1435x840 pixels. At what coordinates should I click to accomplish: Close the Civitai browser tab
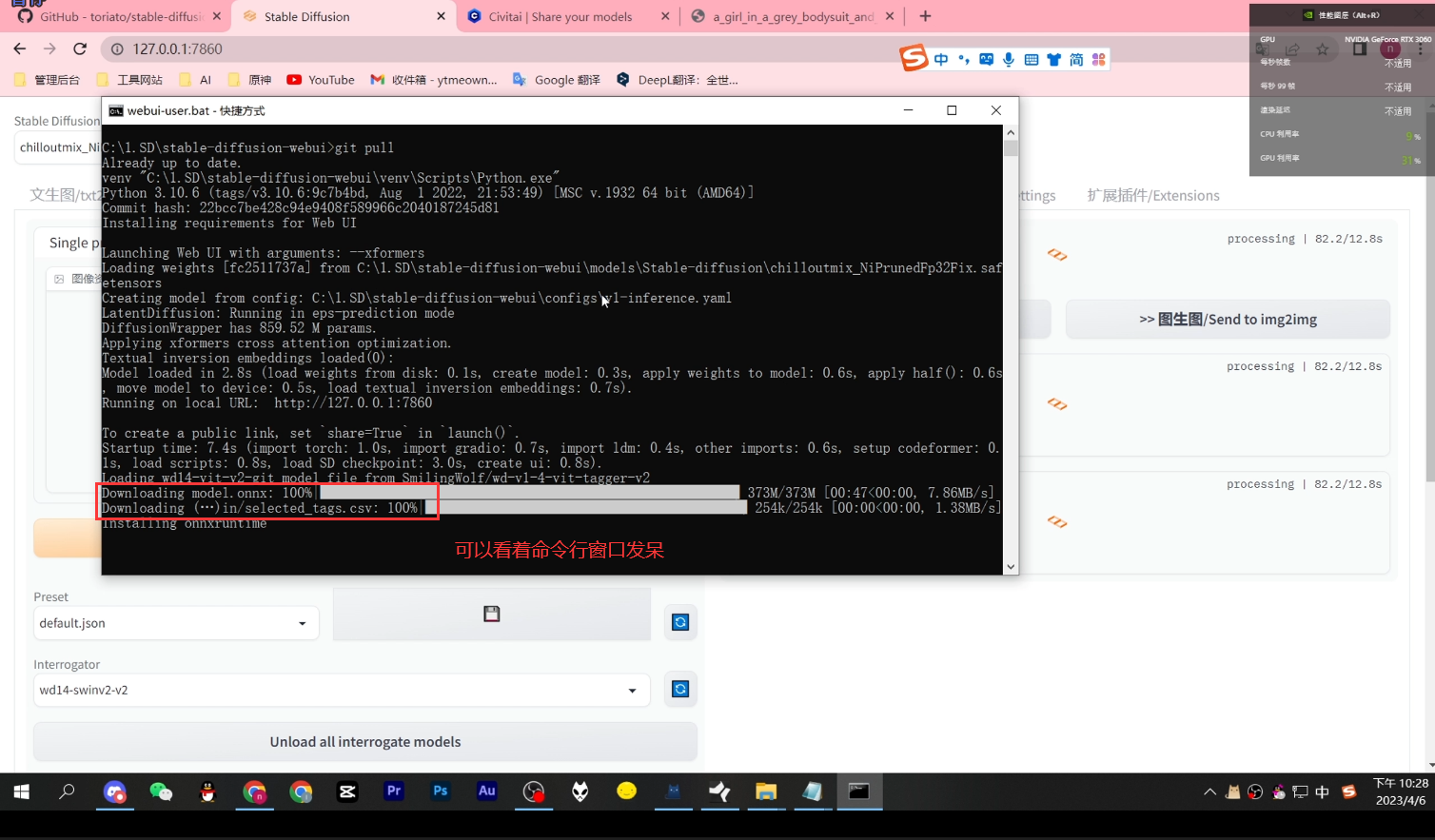665,16
